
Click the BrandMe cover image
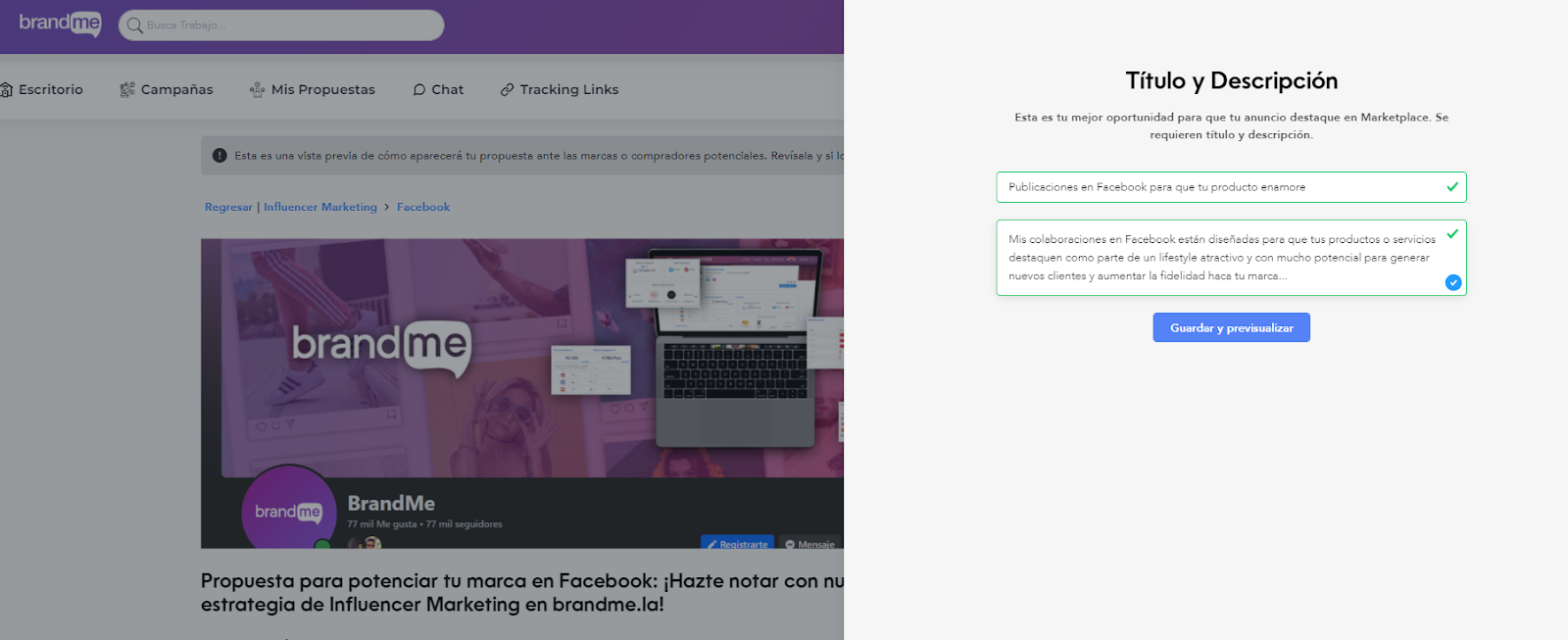pyautogui.click(x=522, y=358)
